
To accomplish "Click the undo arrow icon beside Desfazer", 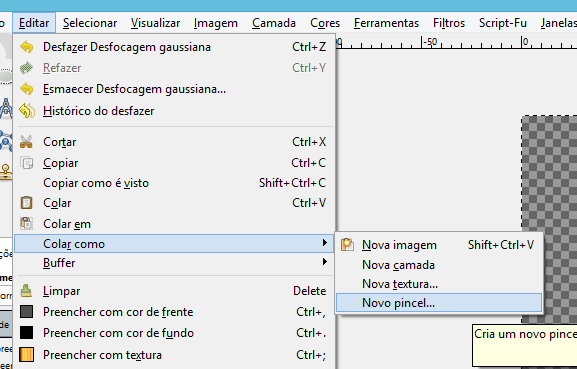I will 26,47.
